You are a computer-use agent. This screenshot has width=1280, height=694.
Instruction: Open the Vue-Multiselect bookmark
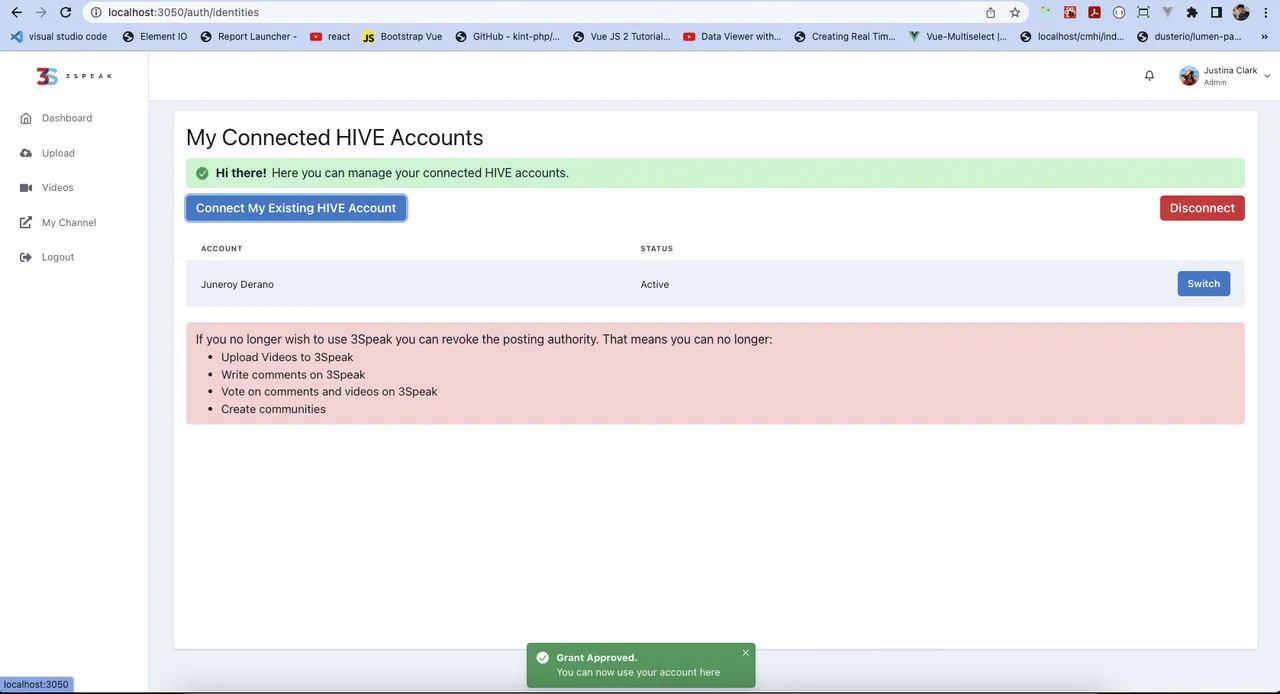[x=958, y=36]
